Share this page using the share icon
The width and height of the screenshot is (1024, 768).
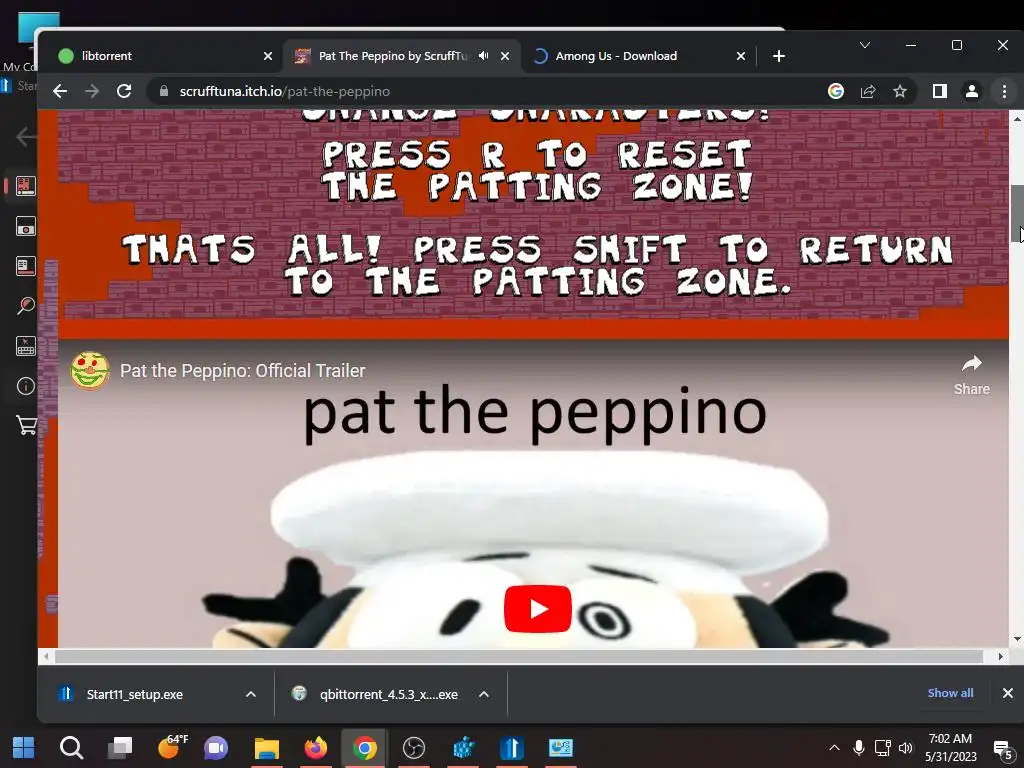(868, 91)
